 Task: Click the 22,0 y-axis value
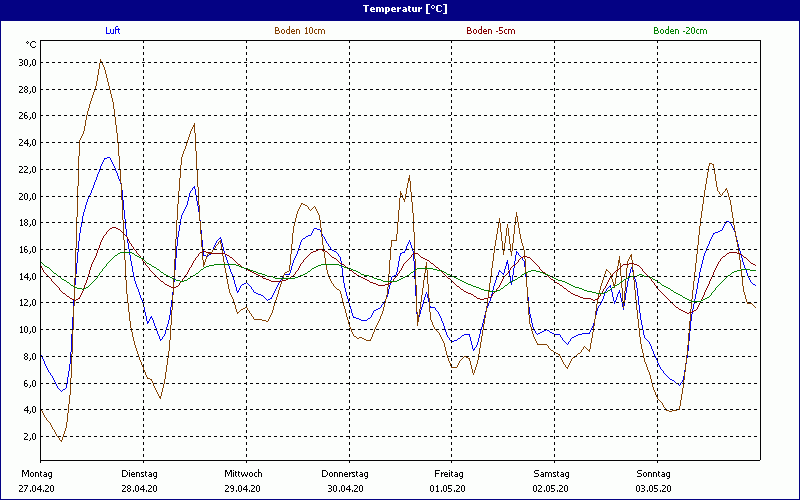tap(27, 169)
